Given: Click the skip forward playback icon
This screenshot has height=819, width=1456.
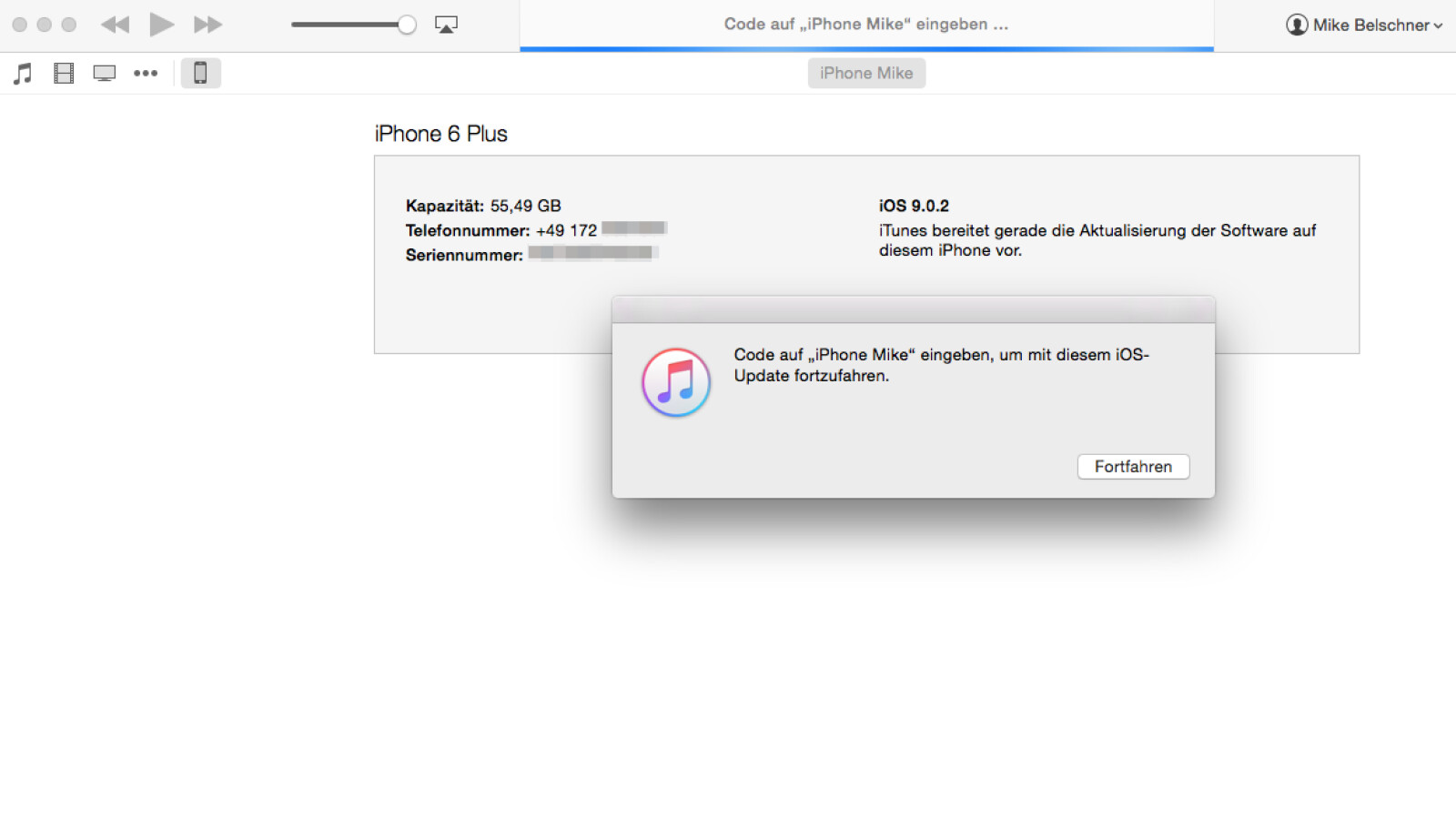Looking at the screenshot, I should pyautogui.click(x=207, y=25).
